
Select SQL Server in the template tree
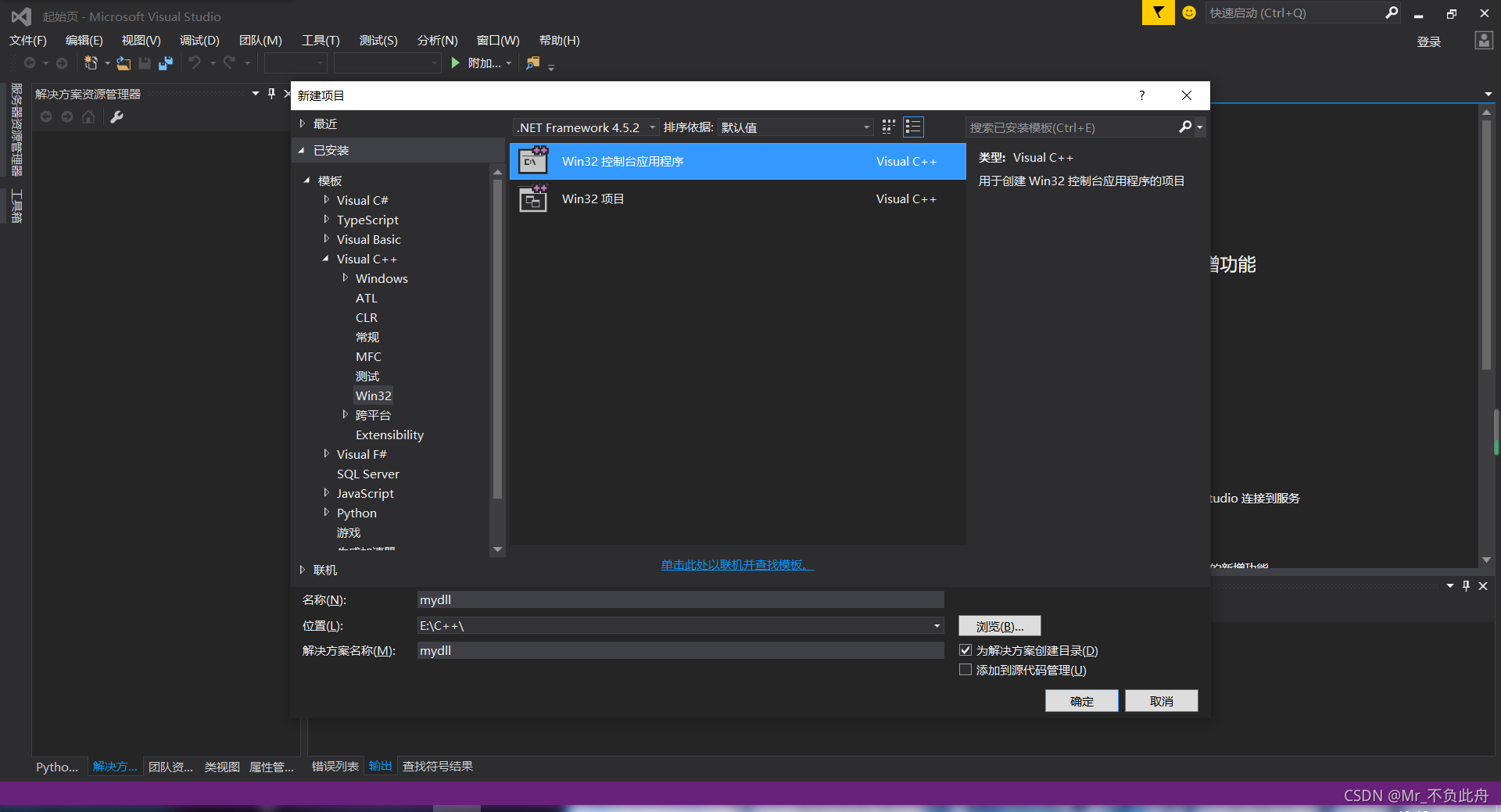[x=368, y=474]
